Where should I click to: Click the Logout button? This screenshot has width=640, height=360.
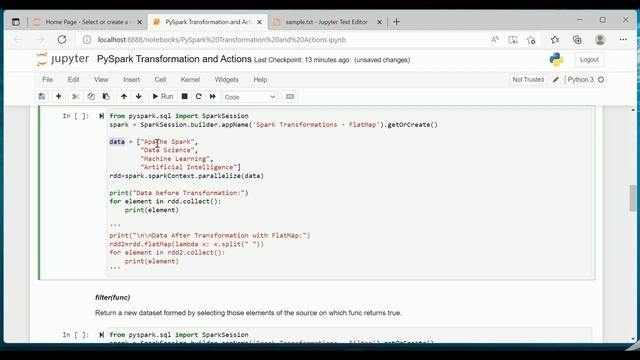point(589,60)
